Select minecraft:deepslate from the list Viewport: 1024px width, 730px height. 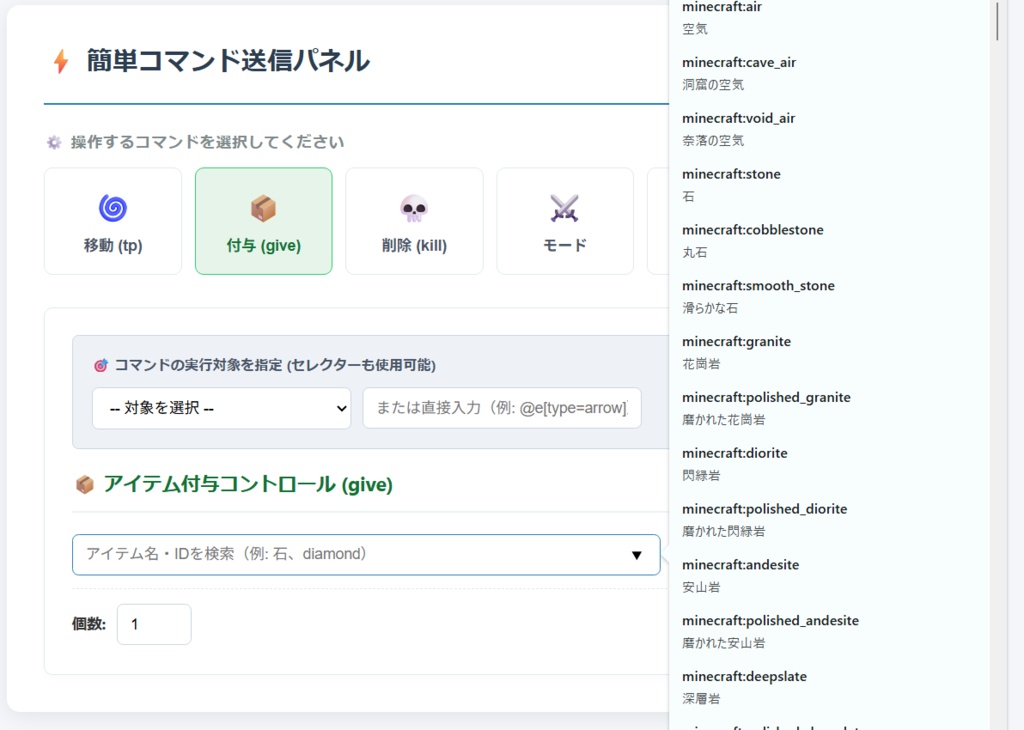pyautogui.click(x=829, y=688)
